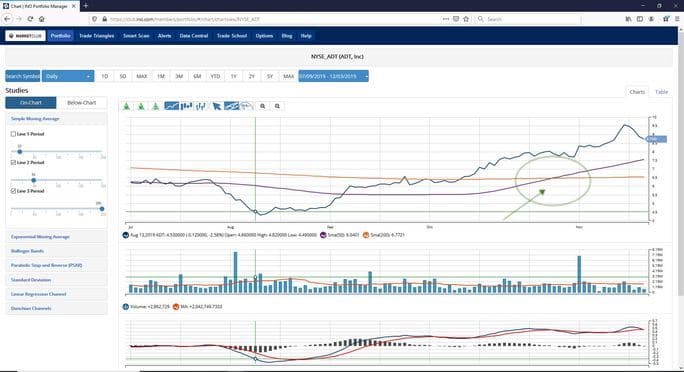Uncheck the Line 2 Period checkbox
684x372 pixels.
coord(14,162)
